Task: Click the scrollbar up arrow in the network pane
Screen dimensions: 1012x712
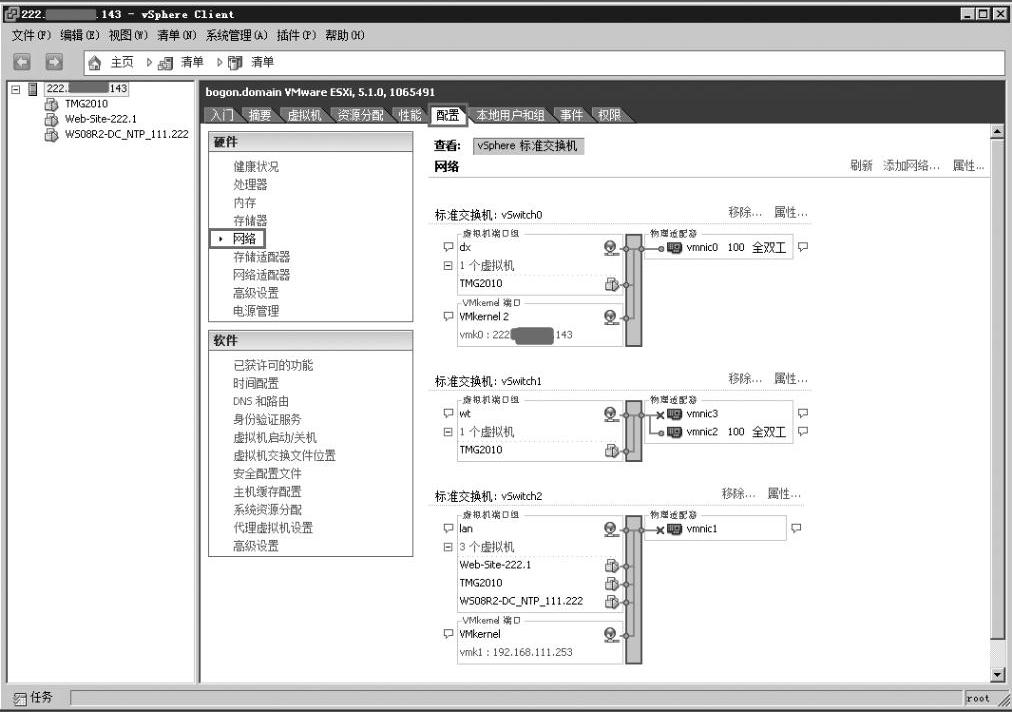Action: click(x=997, y=132)
